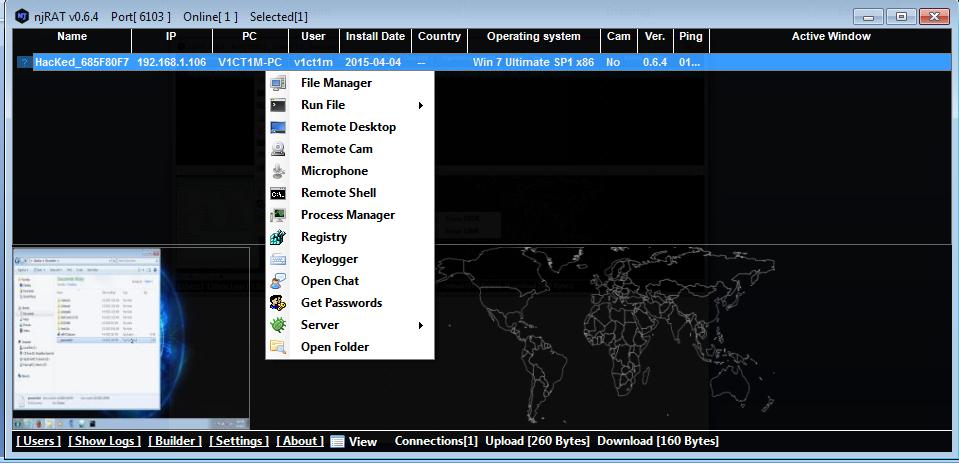Sort by the IP column header

[172, 37]
